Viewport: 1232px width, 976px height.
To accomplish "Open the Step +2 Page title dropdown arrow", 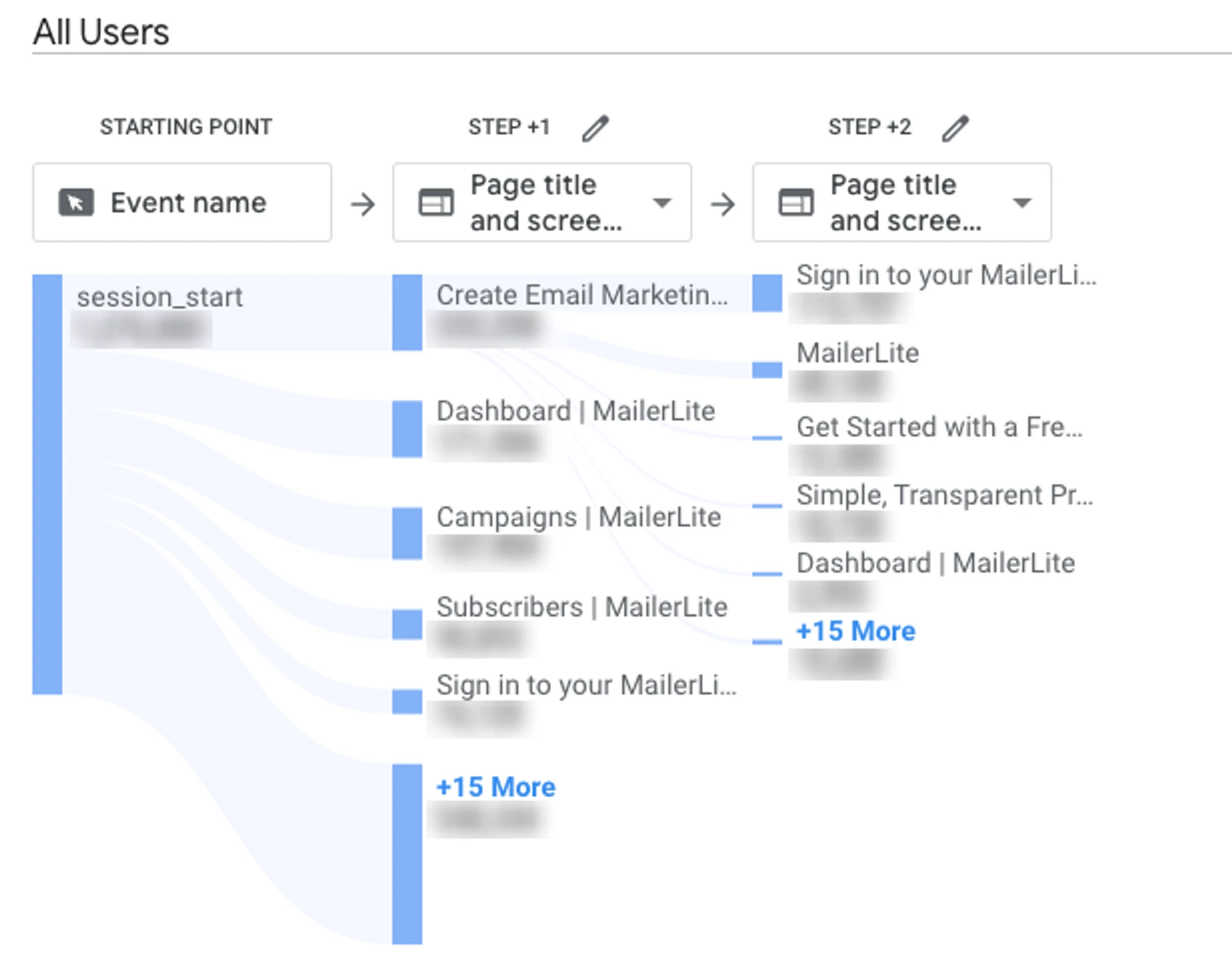I will 1021,203.
